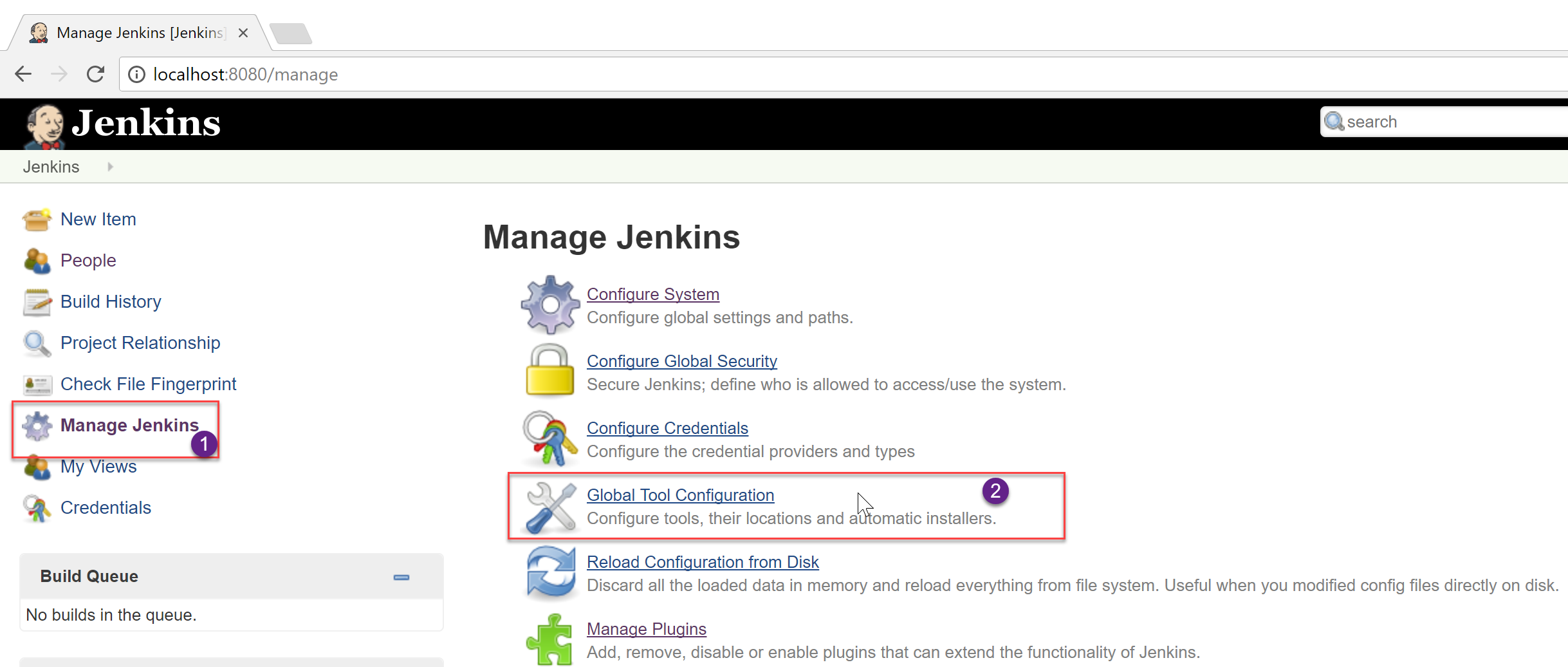Open Reload Configuration from Disk link
Image resolution: width=1568 pixels, height=667 pixels.
coord(703,562)
